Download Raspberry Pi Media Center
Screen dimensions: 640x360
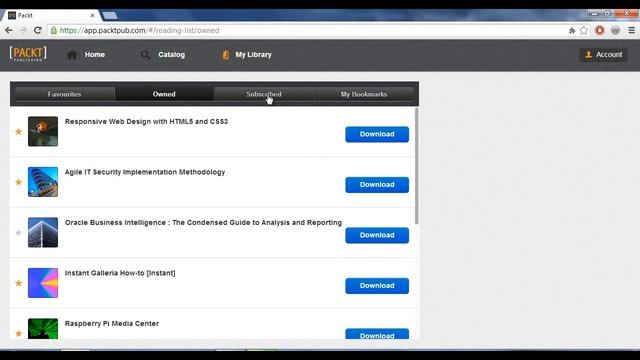pyautogui.click(x=377, y=334)
